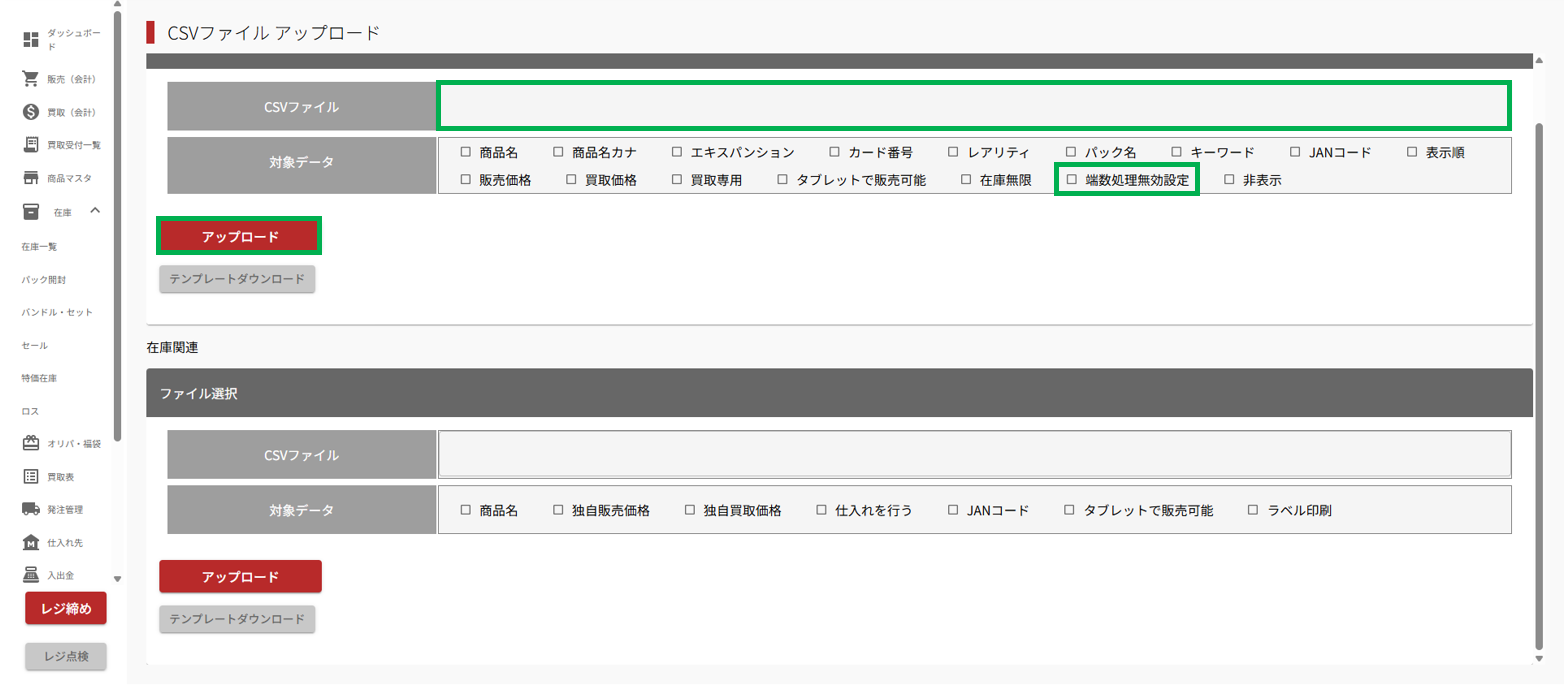
Task: Click the sidebar scroll down arrow
Action: pyautogui.click(x=117, y=578)
